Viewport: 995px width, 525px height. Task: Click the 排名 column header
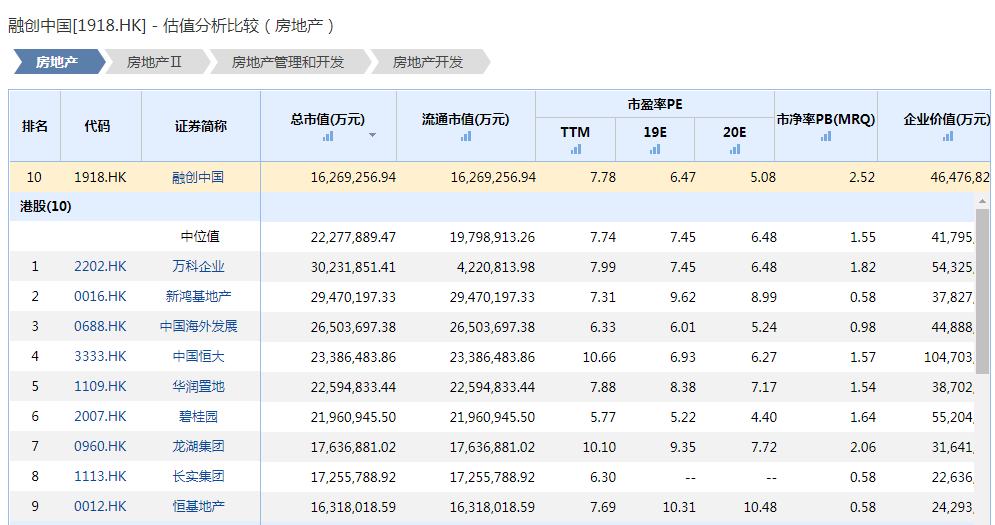point(35,126)
